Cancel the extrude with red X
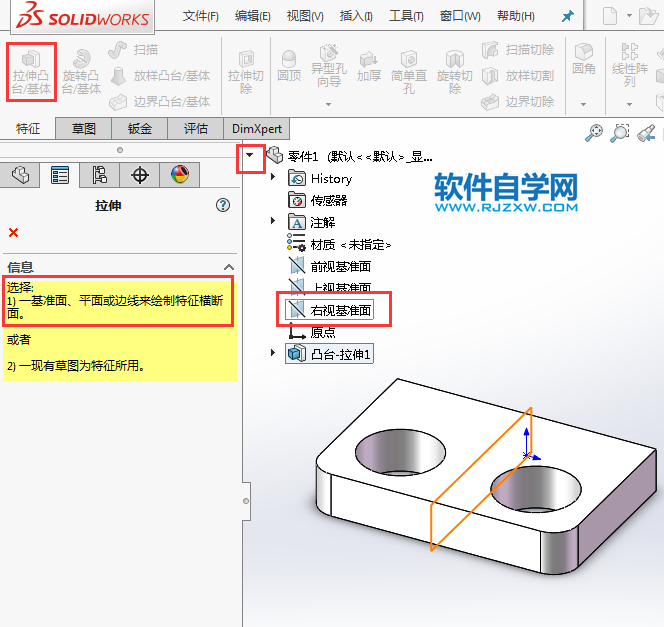664x627 pixels. 14,232
